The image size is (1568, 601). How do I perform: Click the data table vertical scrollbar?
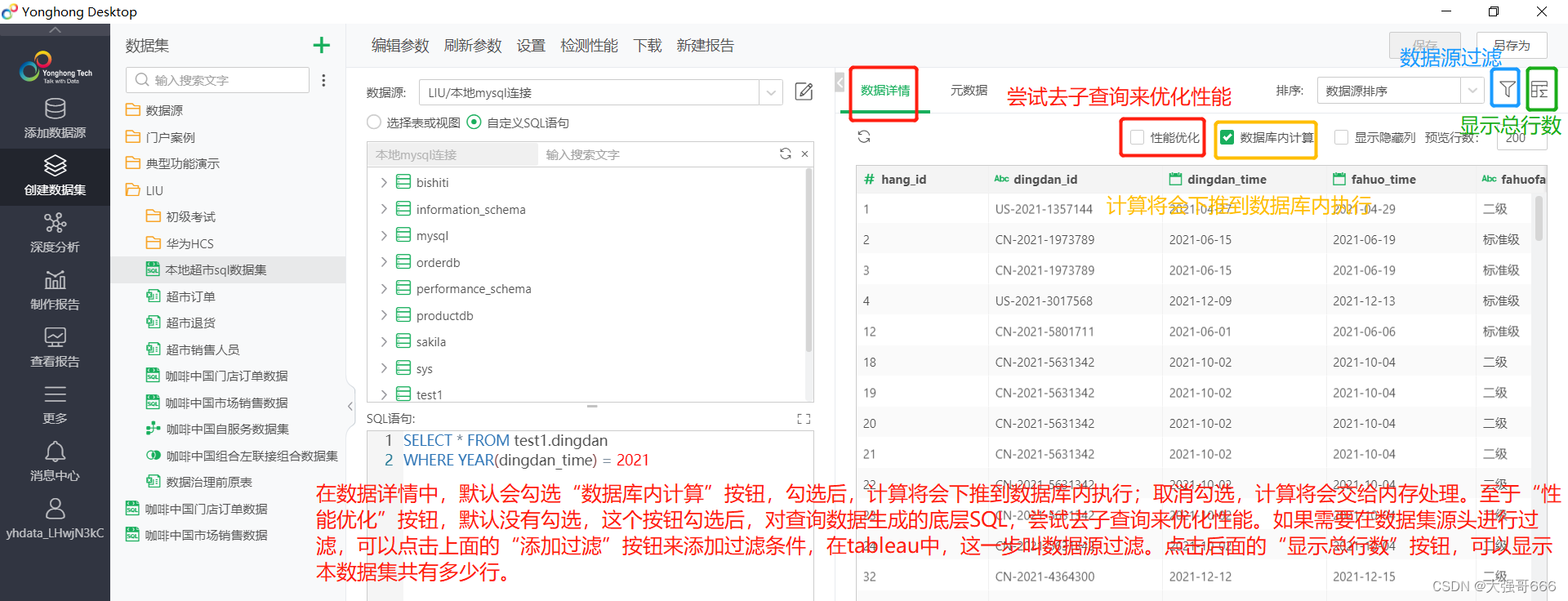(x=1539, y=219)
